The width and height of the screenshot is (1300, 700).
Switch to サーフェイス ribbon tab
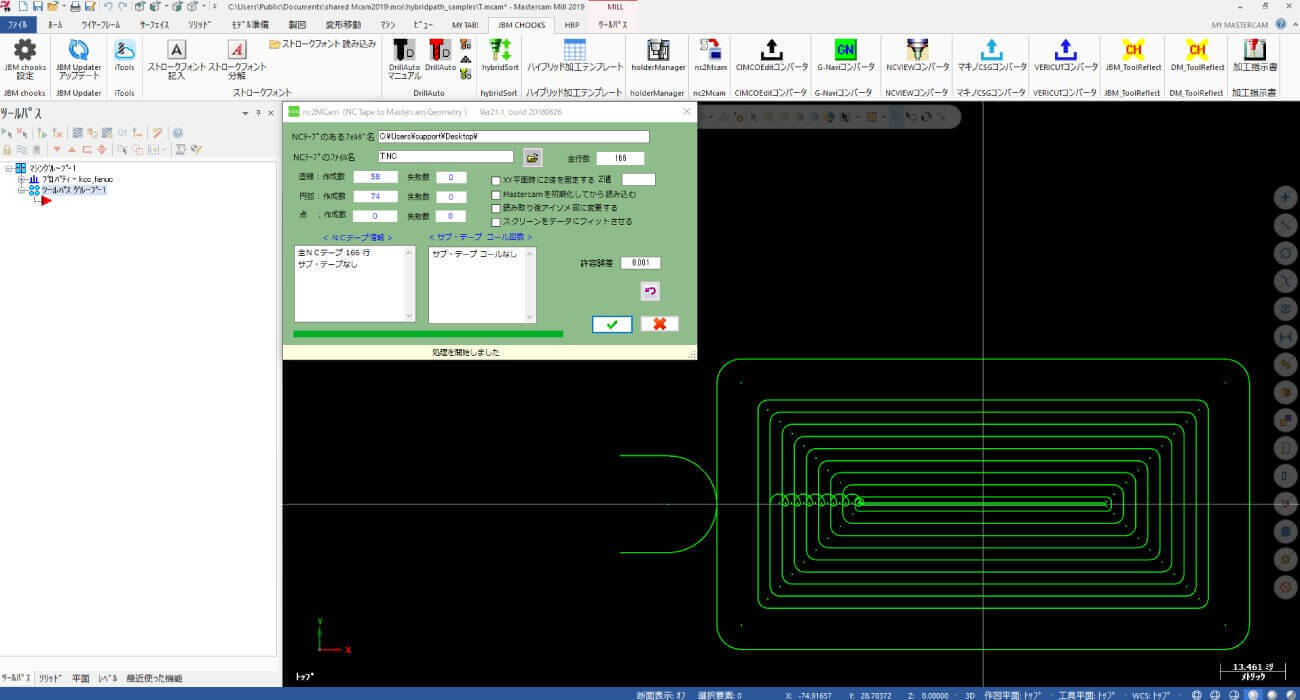155,23
